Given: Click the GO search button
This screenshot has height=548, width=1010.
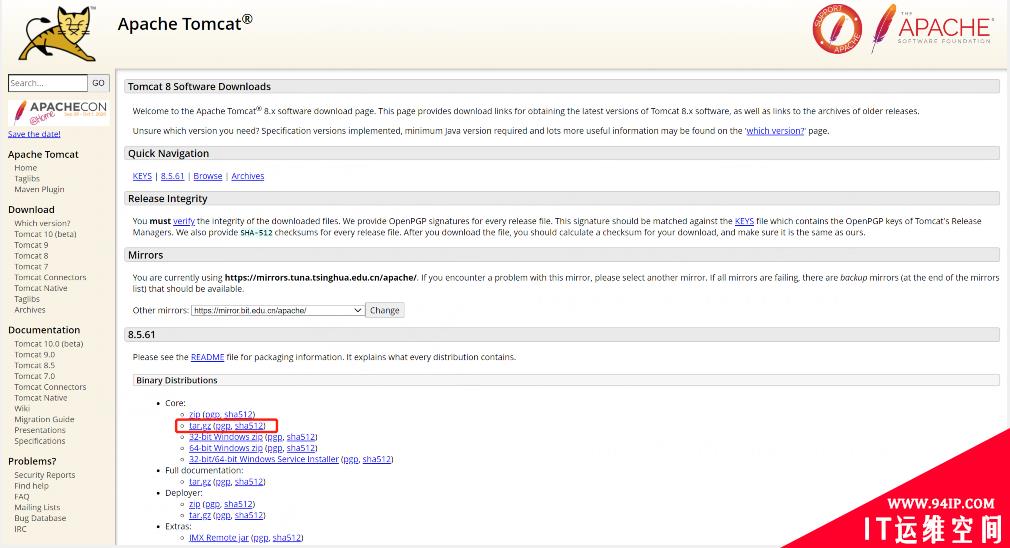Looking at the screenshot, I should coord(98,83).
